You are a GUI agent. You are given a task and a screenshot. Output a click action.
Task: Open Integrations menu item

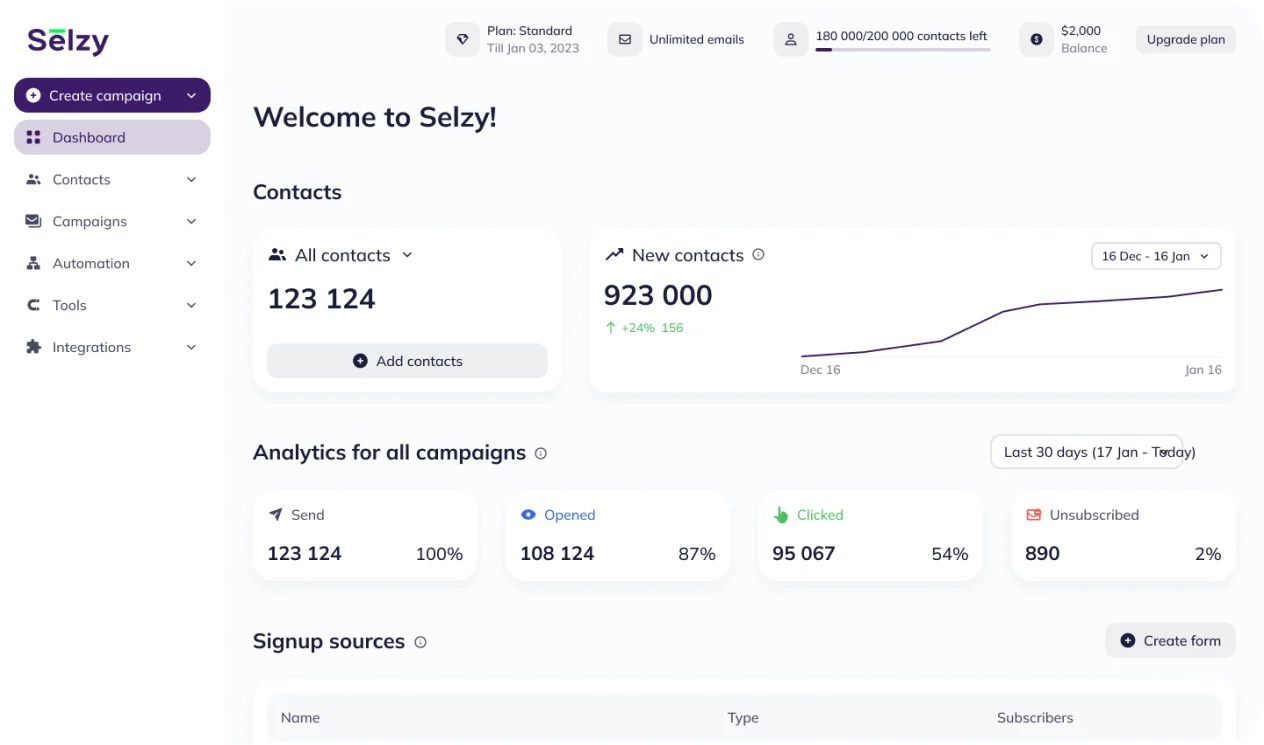point(112,348)
